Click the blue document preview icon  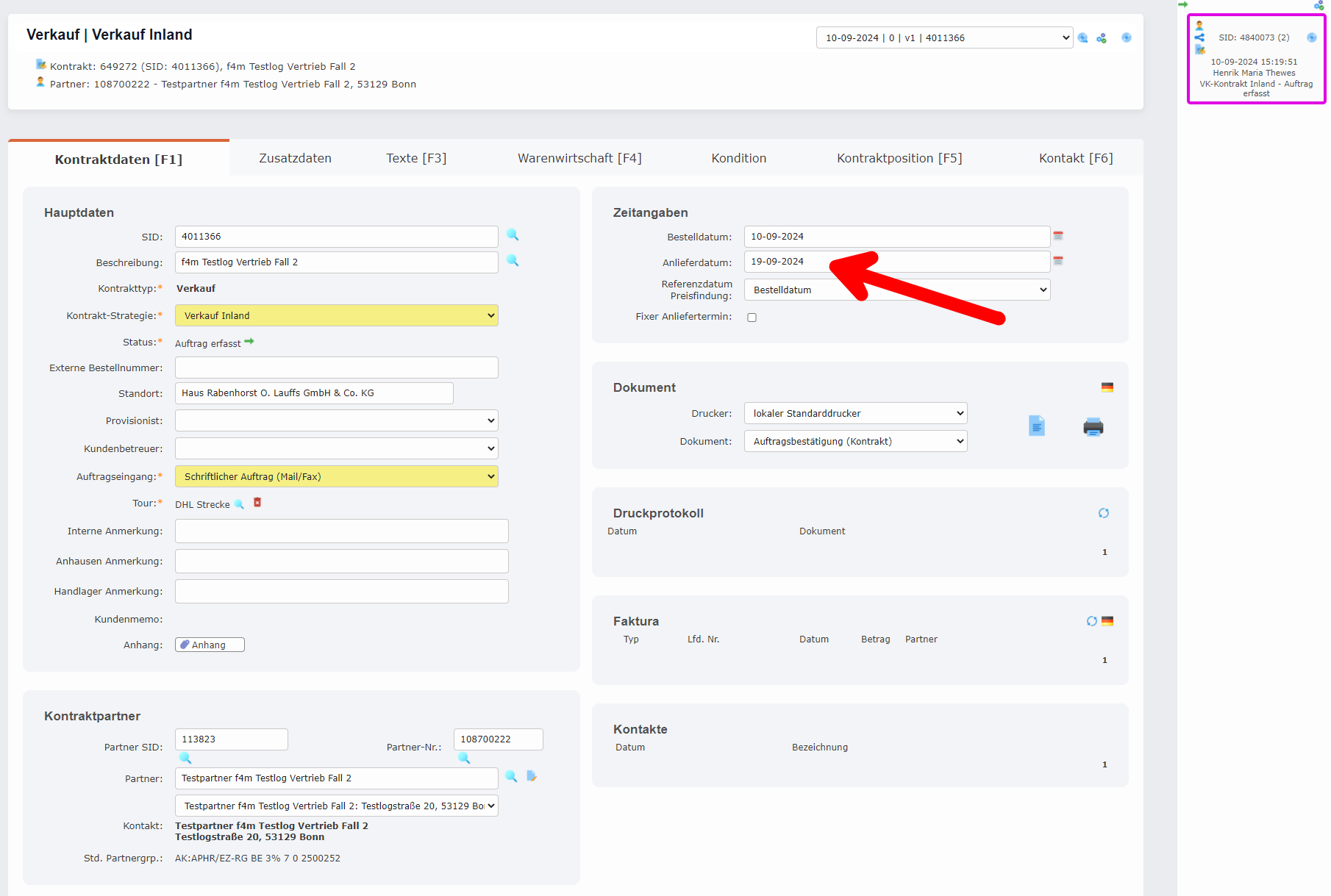point(1036,426)
